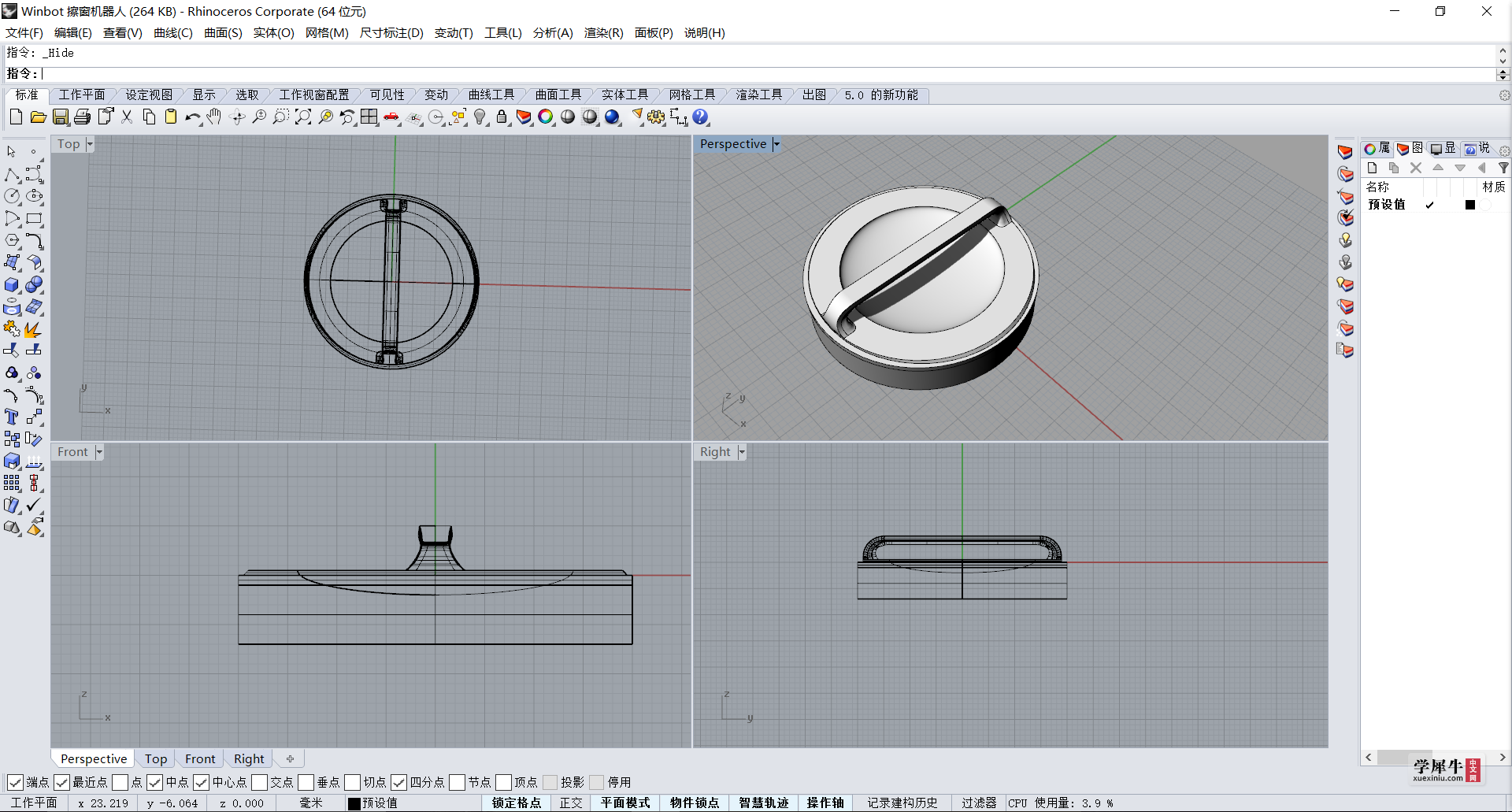Screen dimensions: 1512x812
Task: Open Help with the question mark icon
Action: tap(700, 117)
